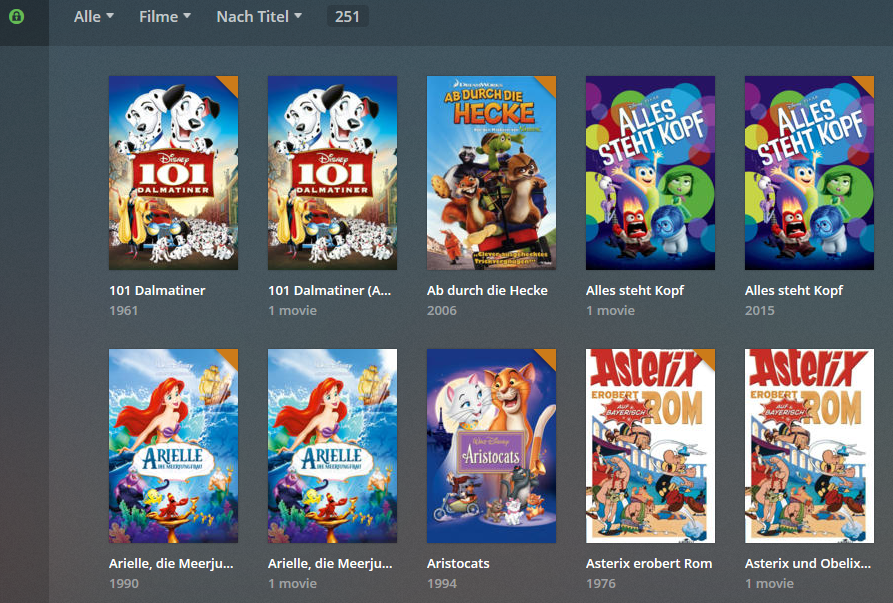Click the Arielle title above 1990
The width and height of the screenshot is (893, 603).
click(x=171, y=564)
